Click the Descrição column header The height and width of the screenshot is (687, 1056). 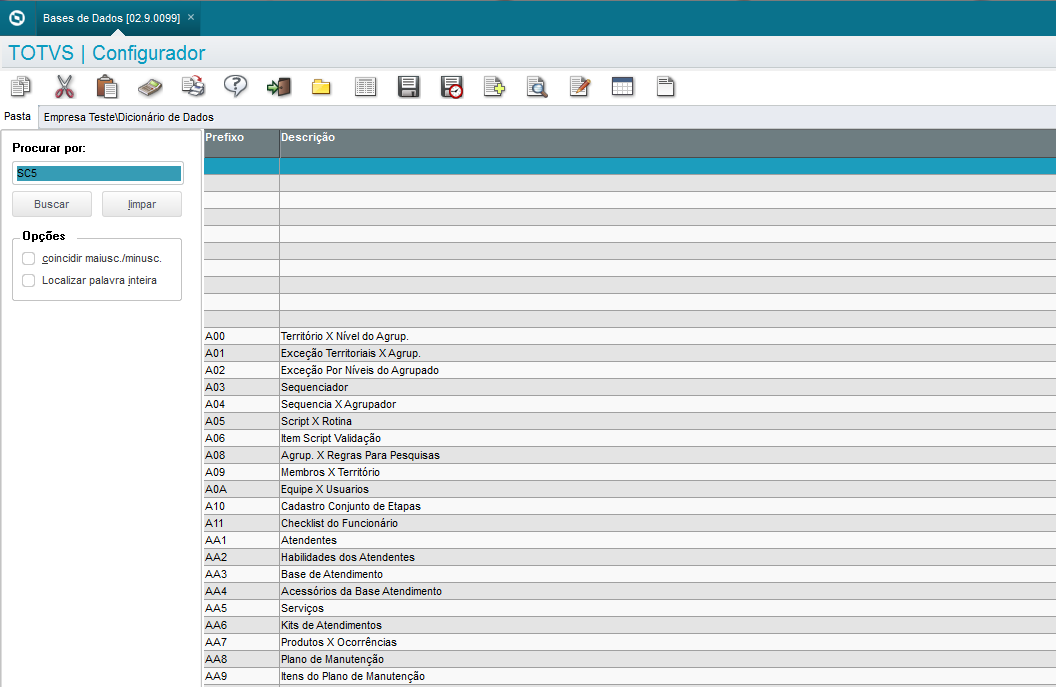point(667,143)
